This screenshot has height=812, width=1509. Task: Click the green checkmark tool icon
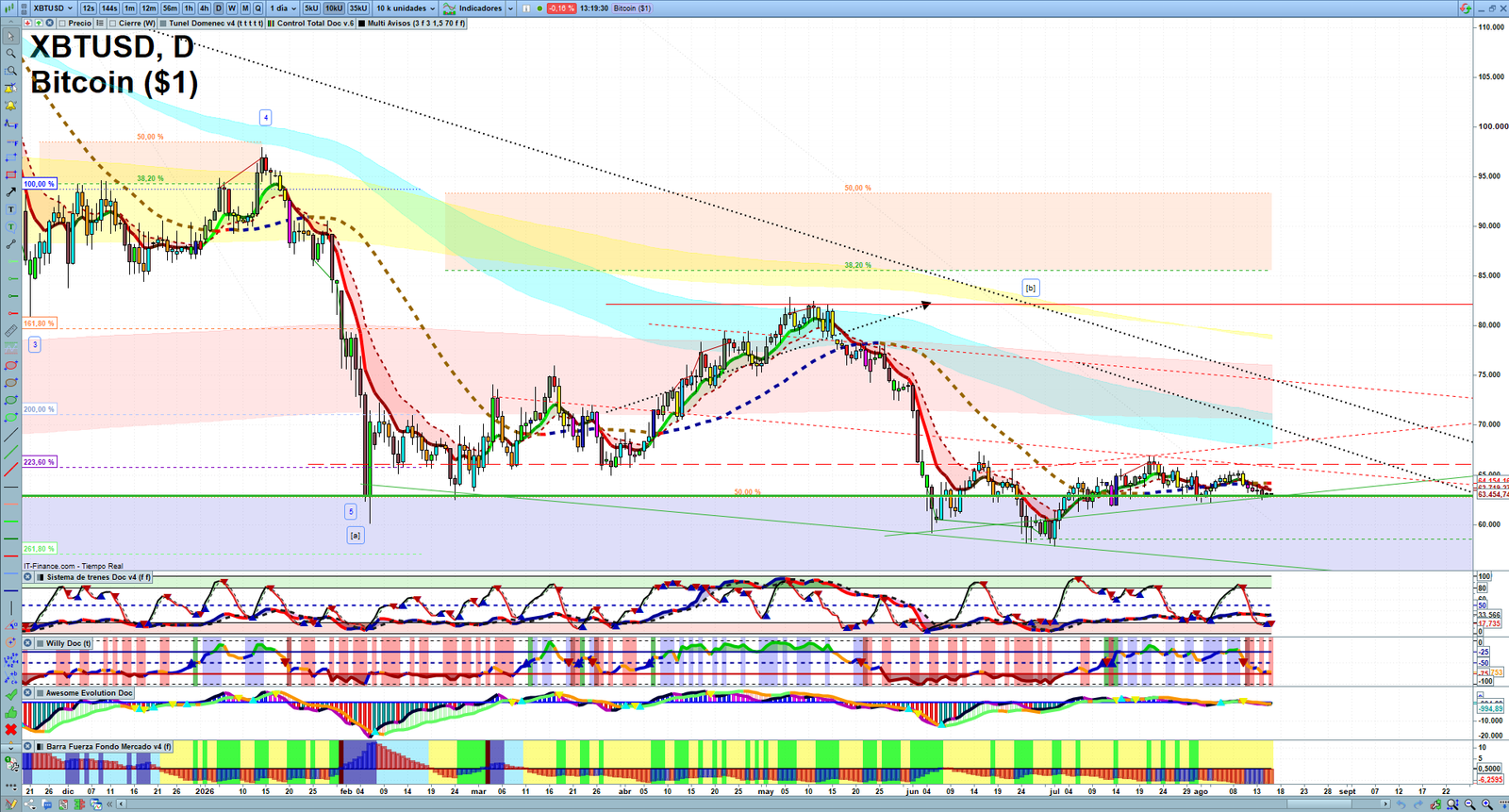pyautogui.click(x=10, y=695)
